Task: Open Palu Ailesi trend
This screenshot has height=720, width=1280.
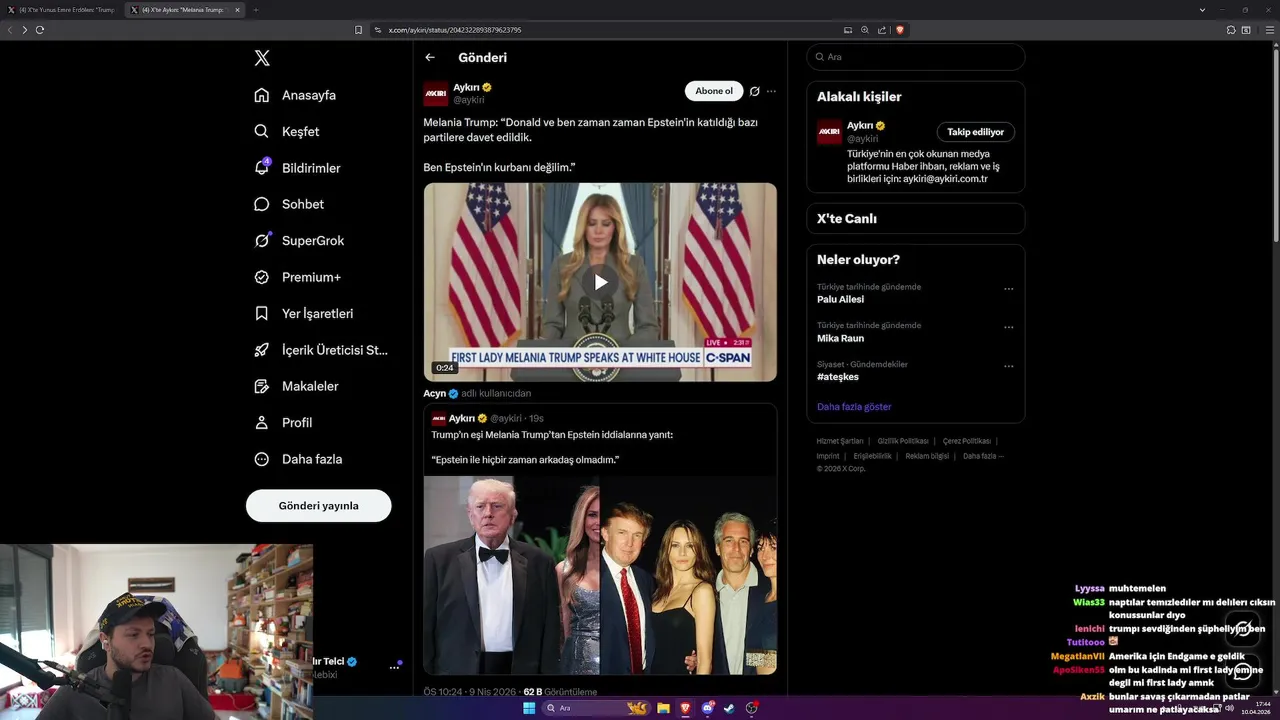Action: (840, 300)
